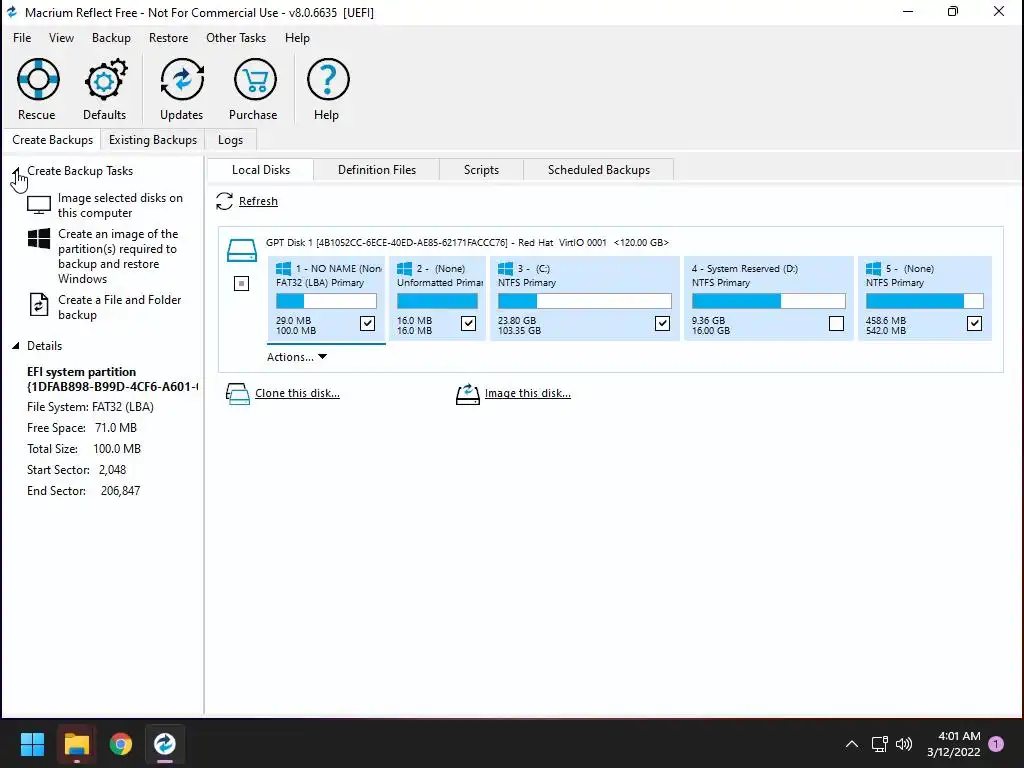Click the Image this disk icon
The height and width of the screenshot is (768, 1024).
[x=468, y=394]
